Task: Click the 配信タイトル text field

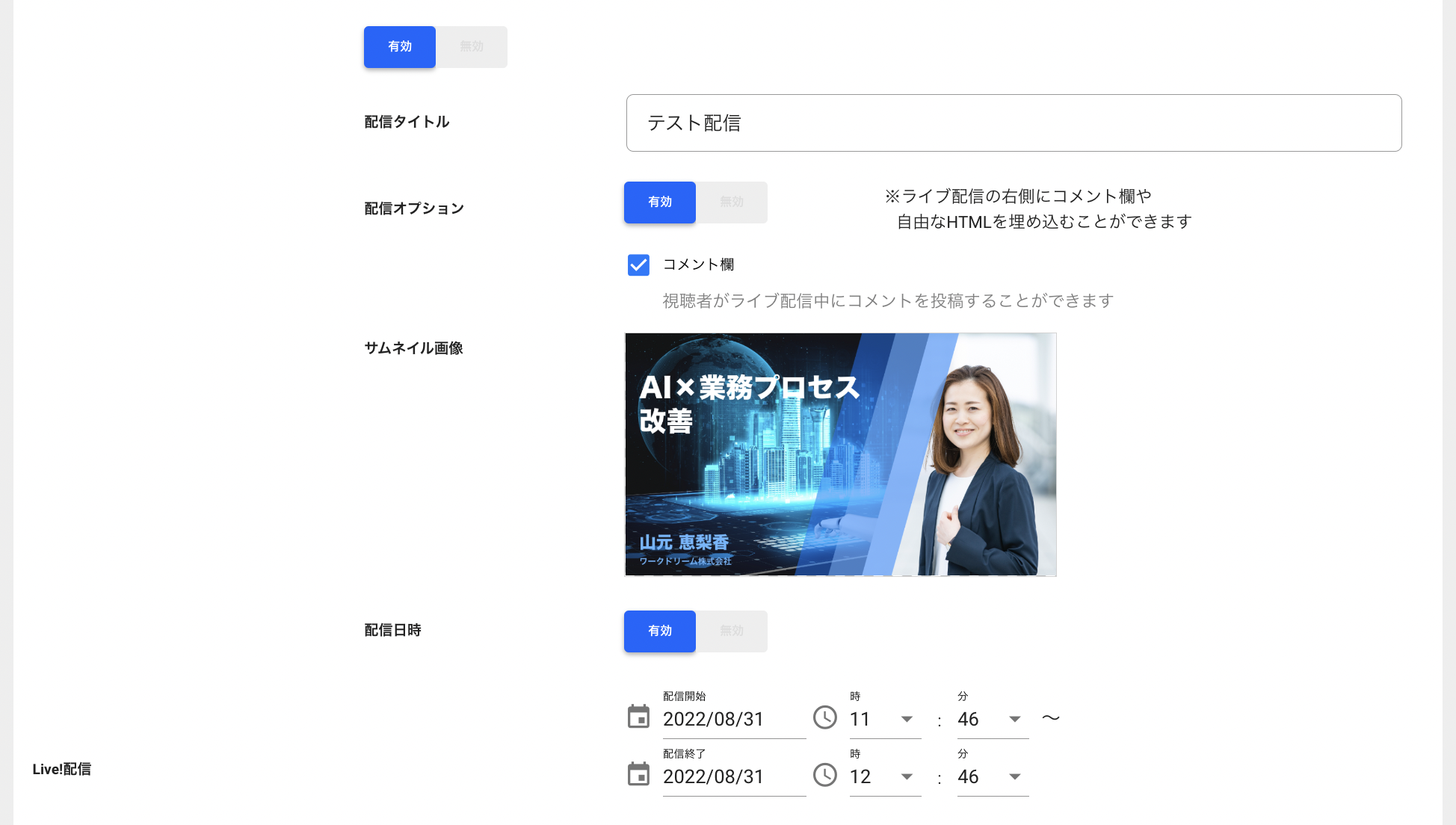Action: pos(1014,123)
